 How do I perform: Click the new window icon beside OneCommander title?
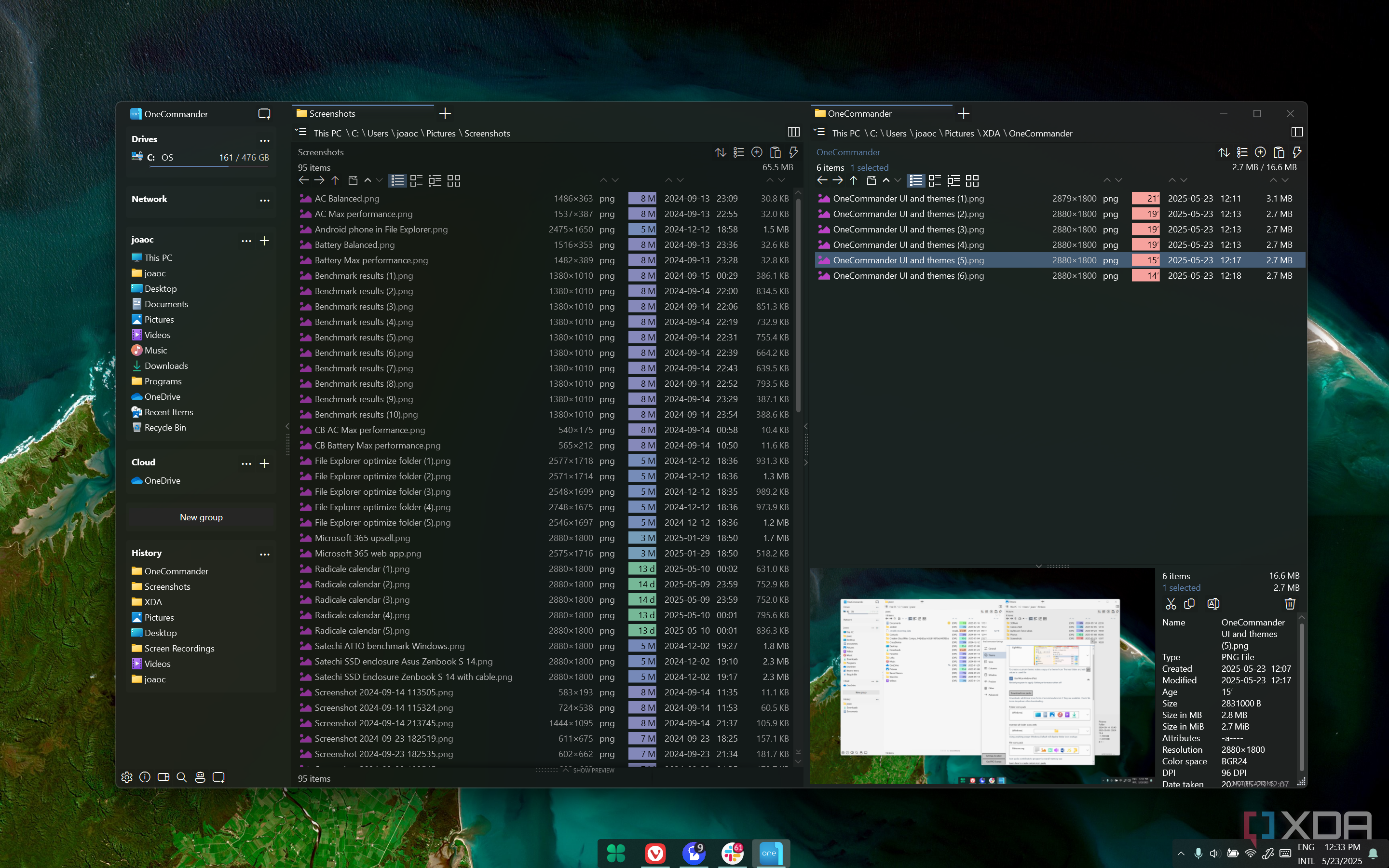tap(264, 114)
